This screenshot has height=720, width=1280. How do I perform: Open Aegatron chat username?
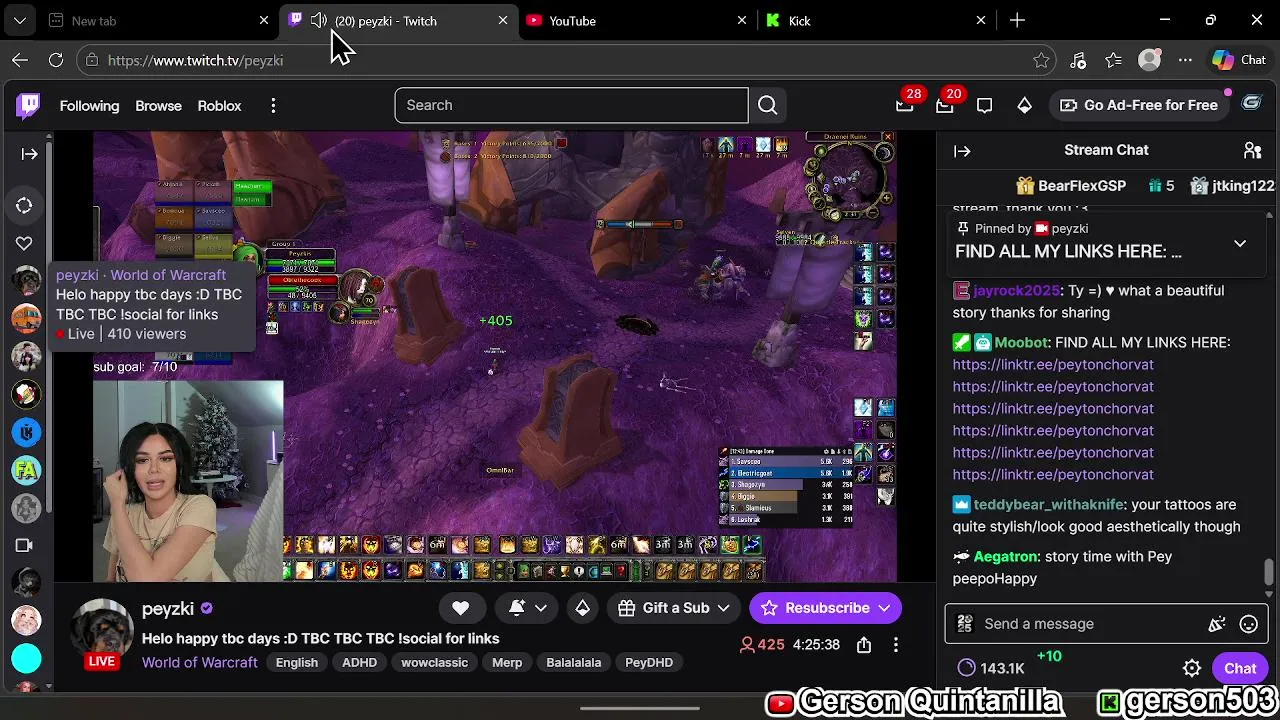(1006, 557)
